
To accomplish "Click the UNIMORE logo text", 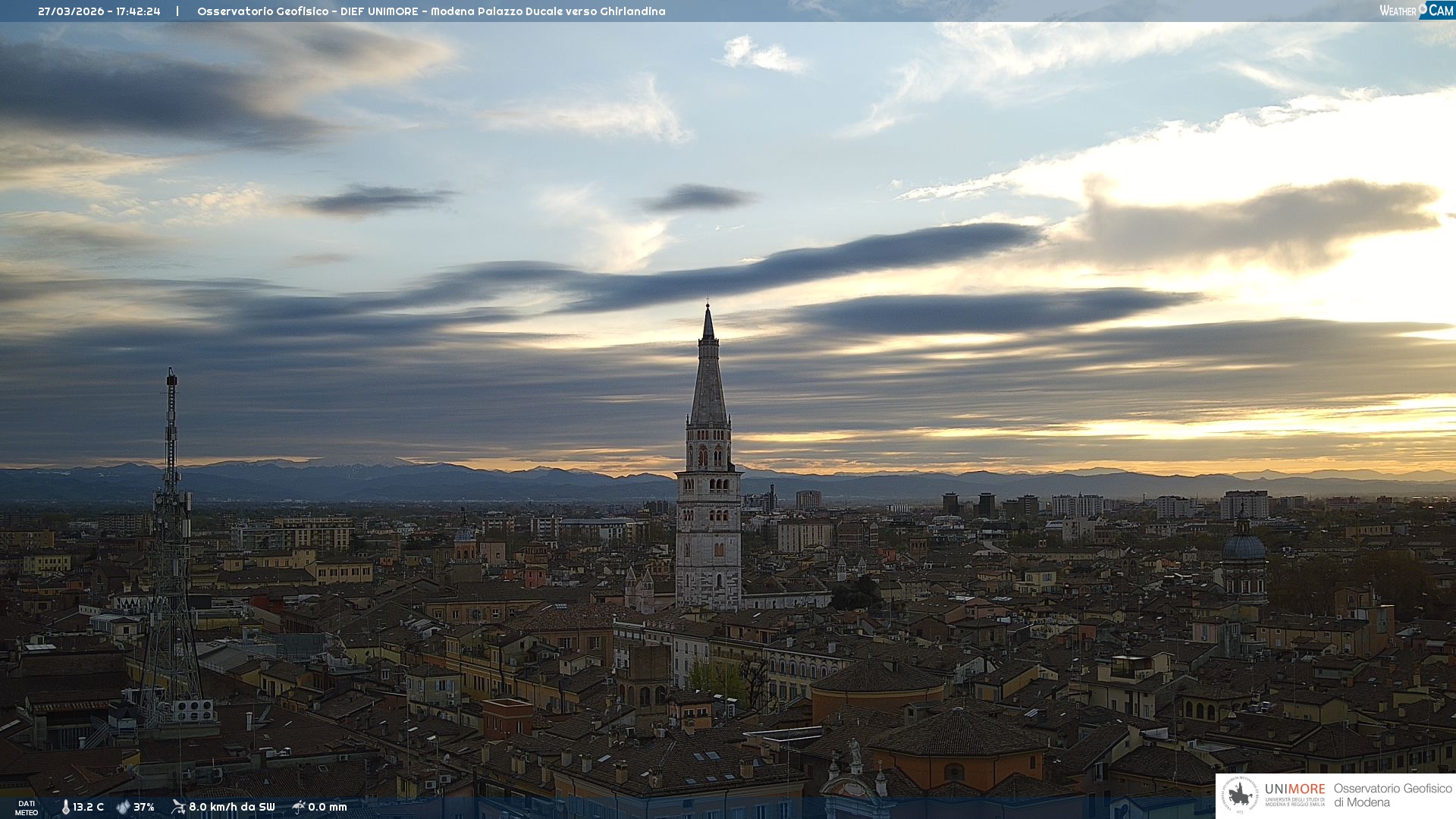I will [x=1294, y=789].
